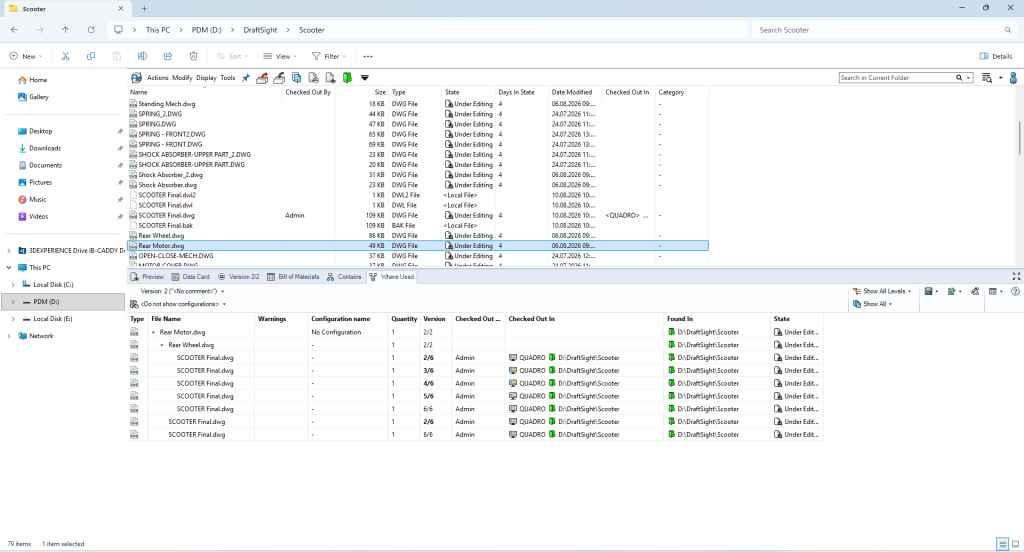1024x552 pixels.
Task: Toggle the Details pane button
Action: click(996, 56)
